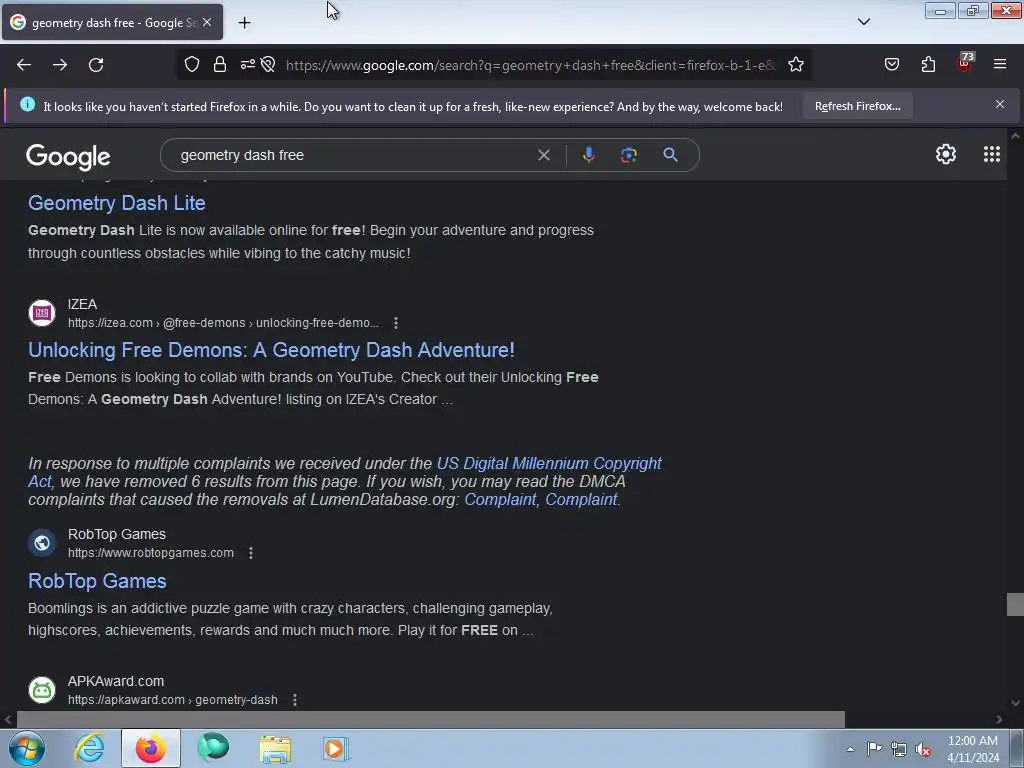Go forward to the next page
The height and width of the screenshot is (768, 1024).
[60, 65]
